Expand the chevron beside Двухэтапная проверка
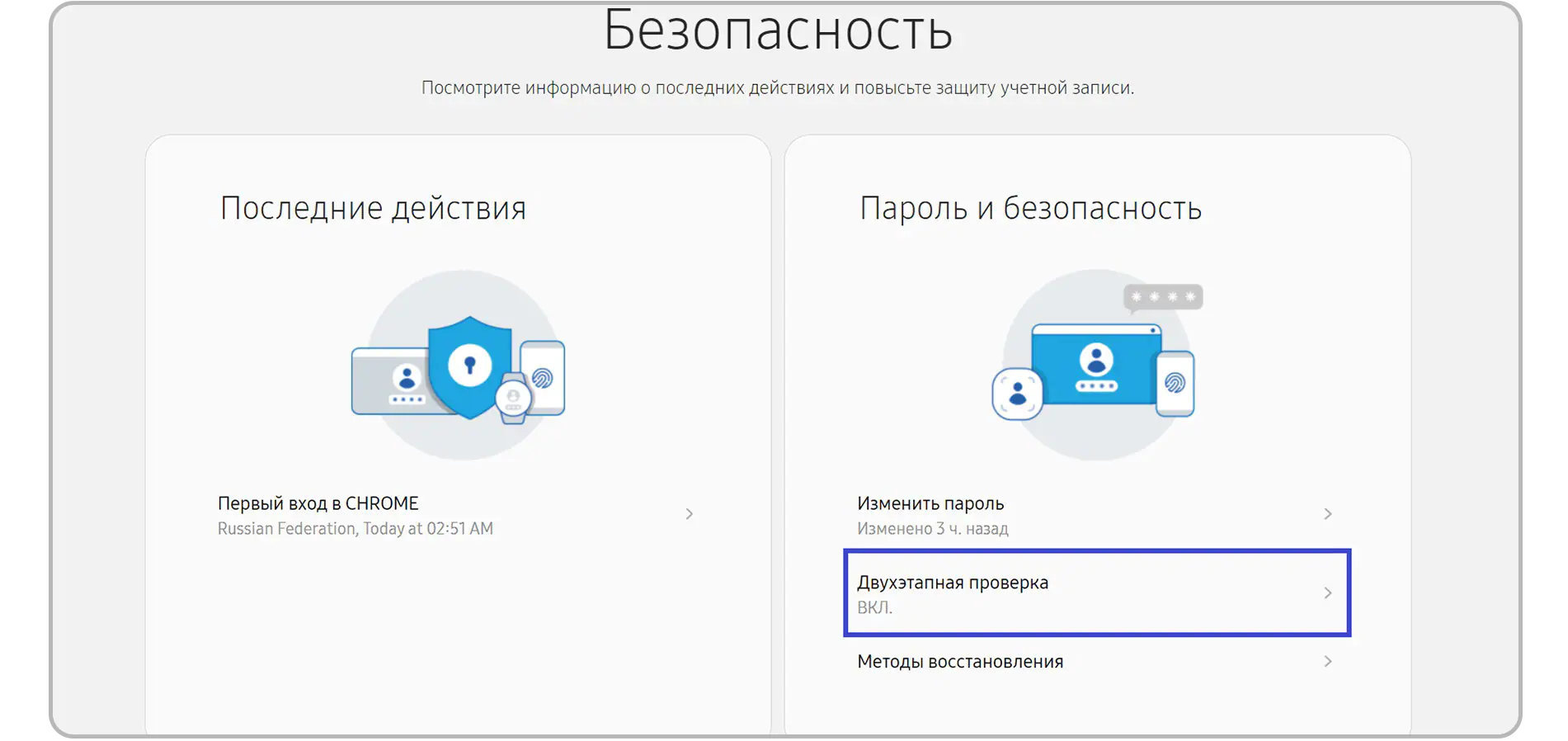This screenshot has height=741, width=1568. pos(1327,593)
